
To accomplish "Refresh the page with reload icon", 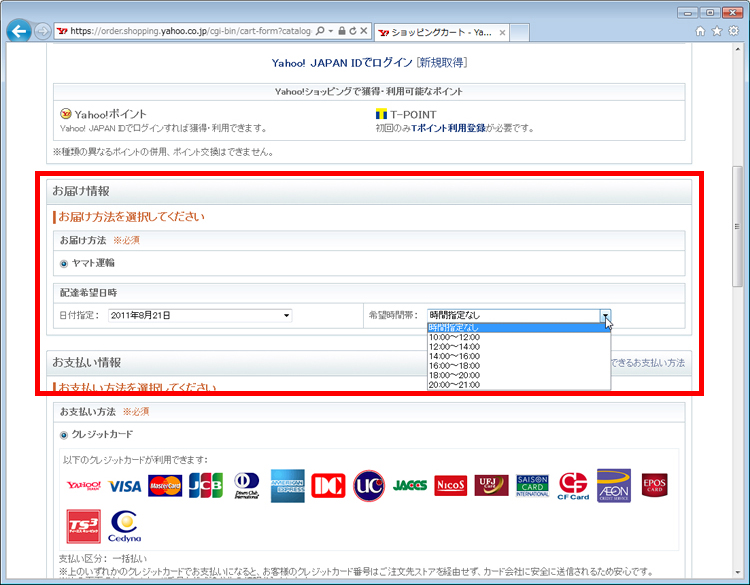I will [353, 31].
